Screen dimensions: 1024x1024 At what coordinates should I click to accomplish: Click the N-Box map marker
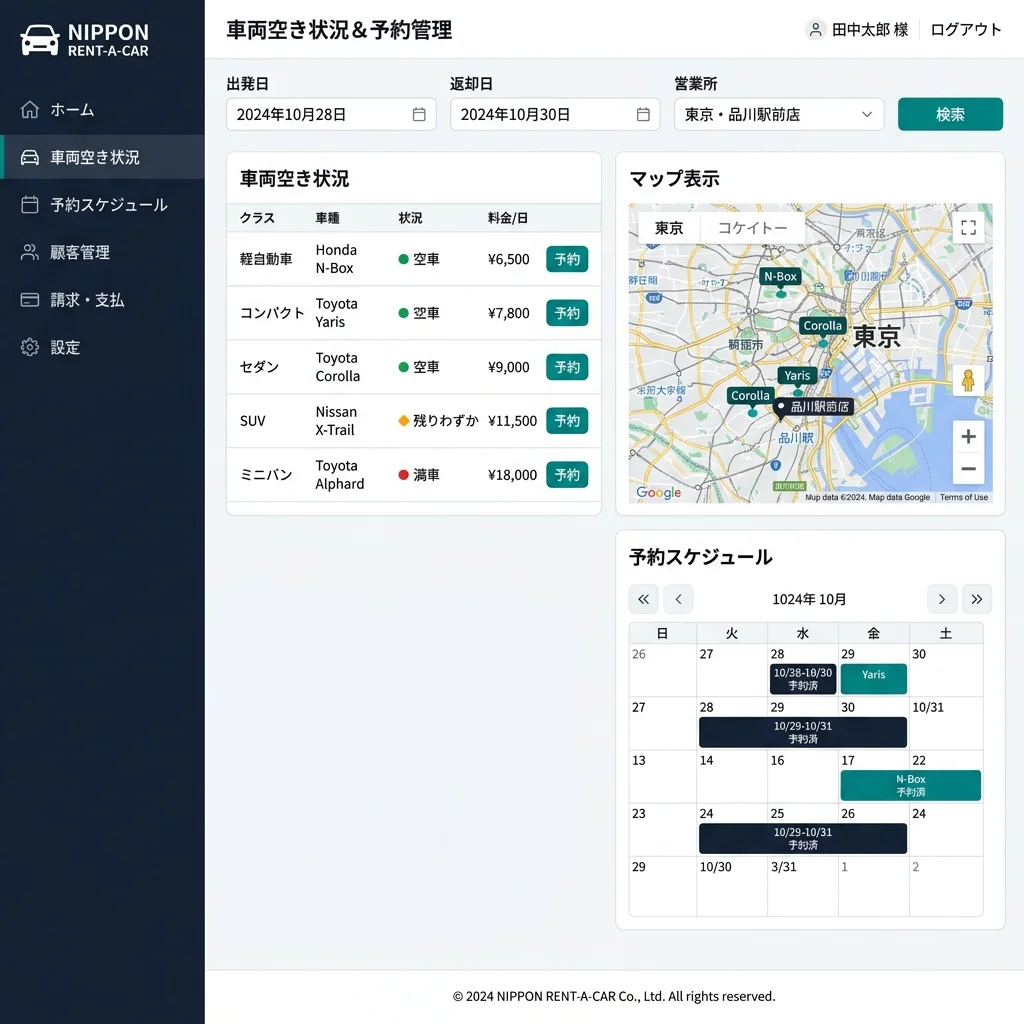coord(780,277)
